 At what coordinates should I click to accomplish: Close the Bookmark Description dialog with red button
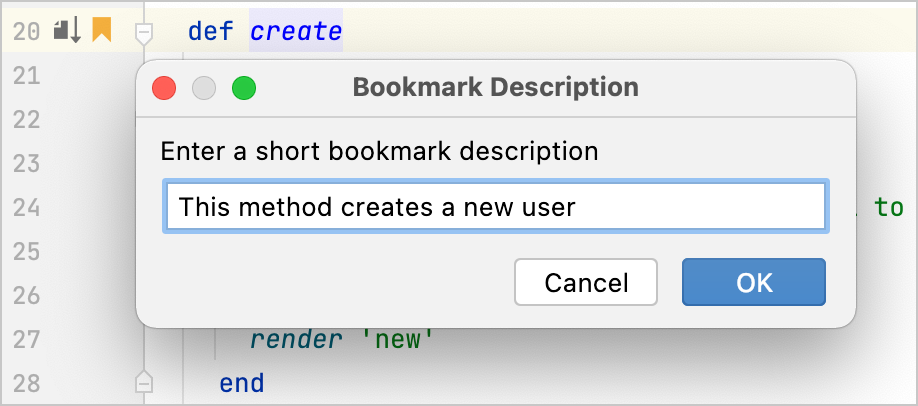coord(165,88)
